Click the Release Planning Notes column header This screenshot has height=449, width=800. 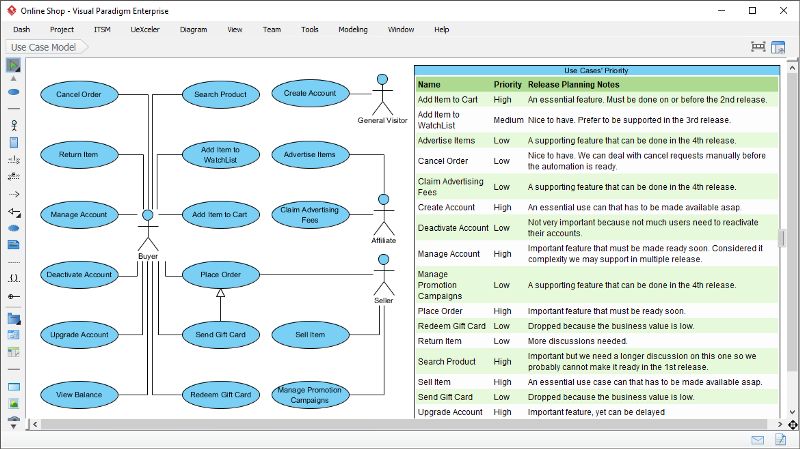coord(573,85)
